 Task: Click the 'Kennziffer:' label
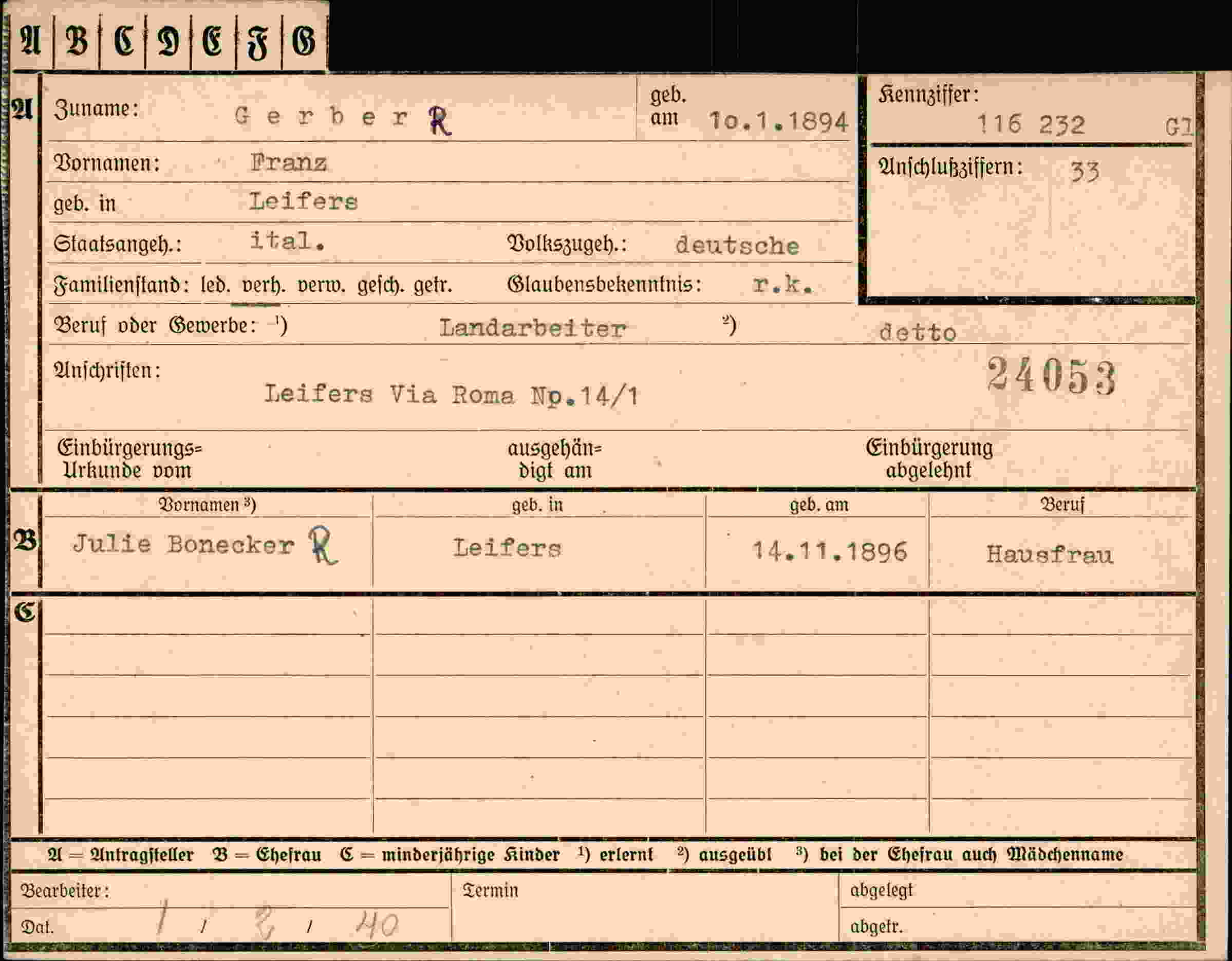tap(928, 95)
